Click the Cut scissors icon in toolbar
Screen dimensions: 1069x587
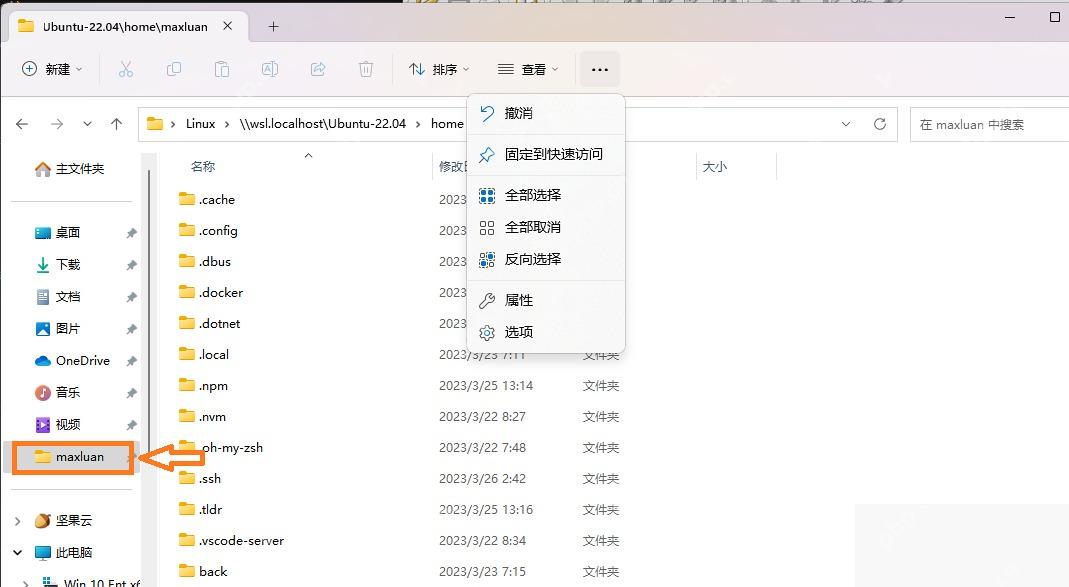pos(125,69)
